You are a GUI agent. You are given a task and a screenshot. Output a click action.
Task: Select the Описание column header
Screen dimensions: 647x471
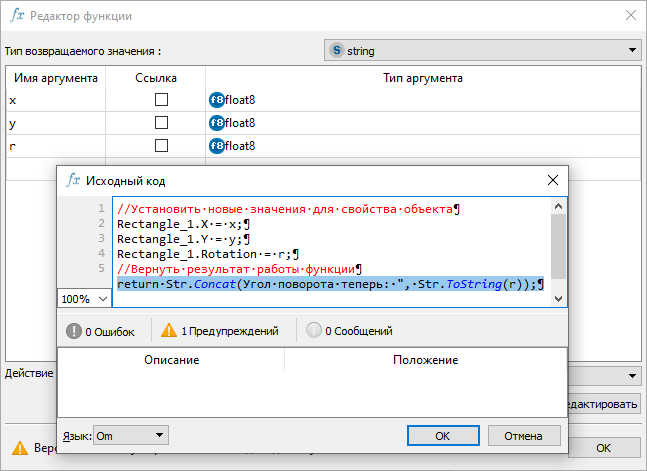[172, 360]
